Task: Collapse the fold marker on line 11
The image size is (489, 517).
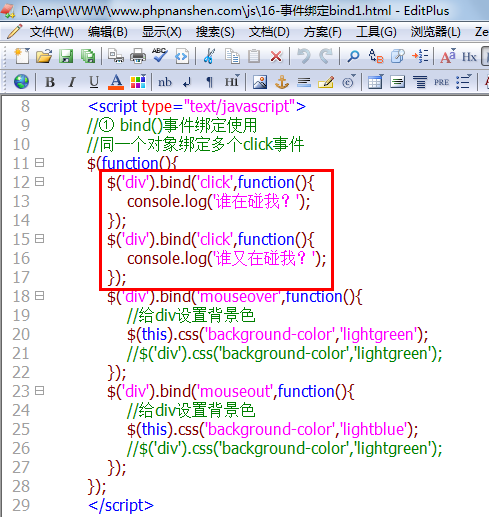Action: pos(40,163)
